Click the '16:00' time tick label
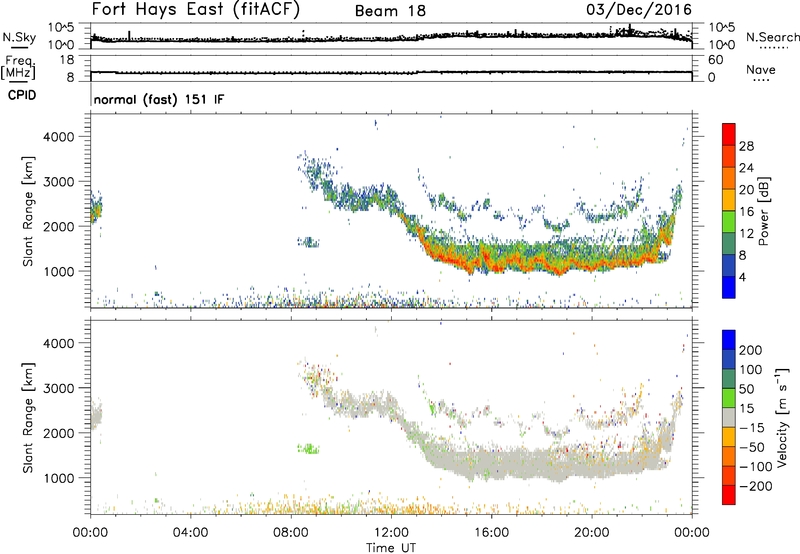The image size is (800, 554). [x=491, y=533]
